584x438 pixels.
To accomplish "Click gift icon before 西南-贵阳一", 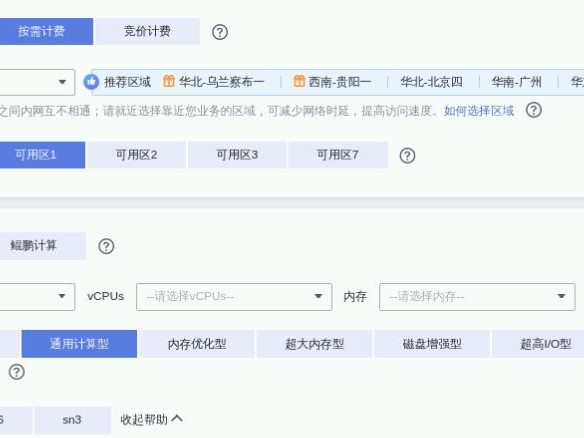I will coord(299,81).
